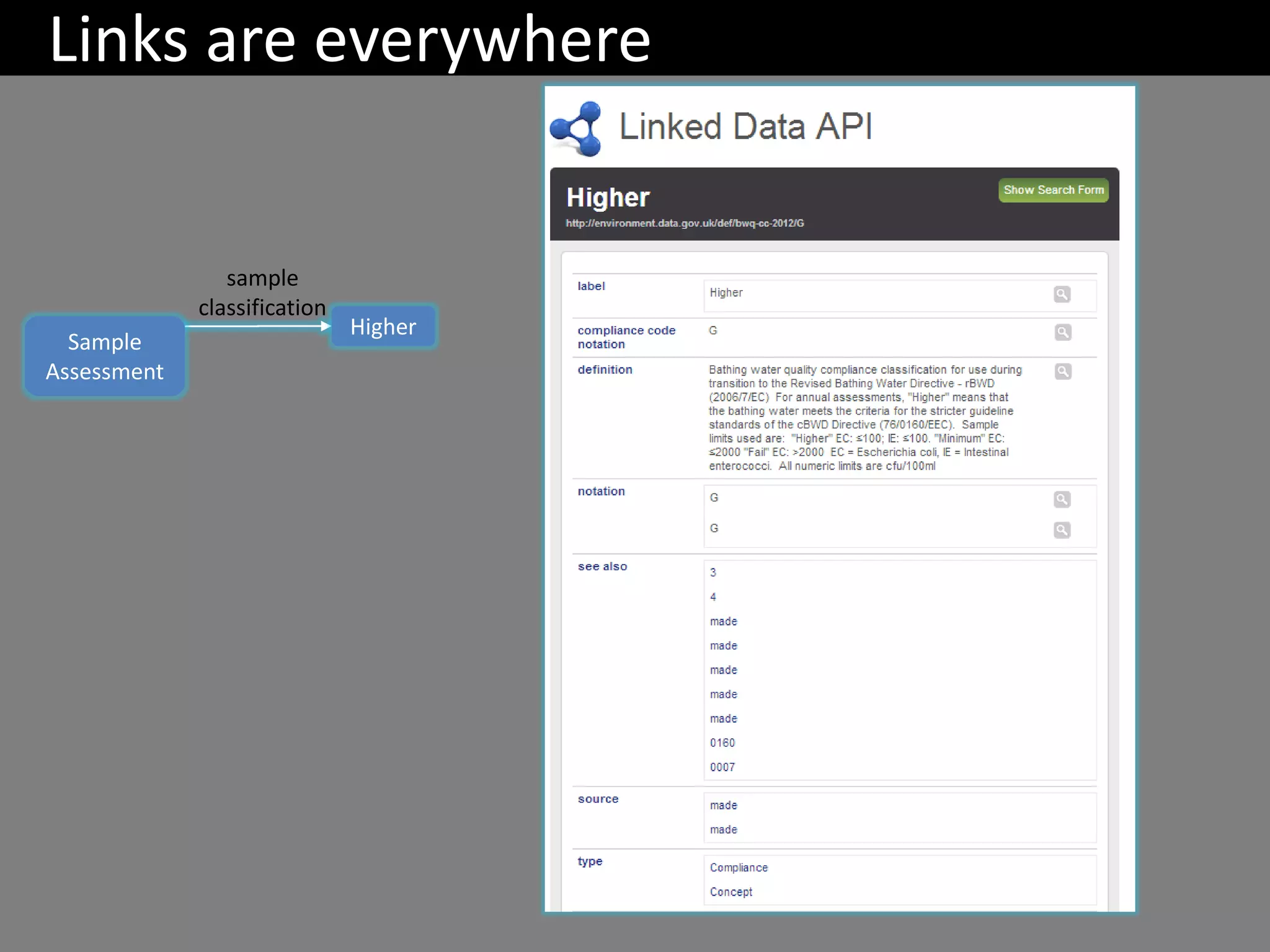This screenshot has width=1270, height=952.
Task: Open the 'source' property link
Action: pos(598,800)
